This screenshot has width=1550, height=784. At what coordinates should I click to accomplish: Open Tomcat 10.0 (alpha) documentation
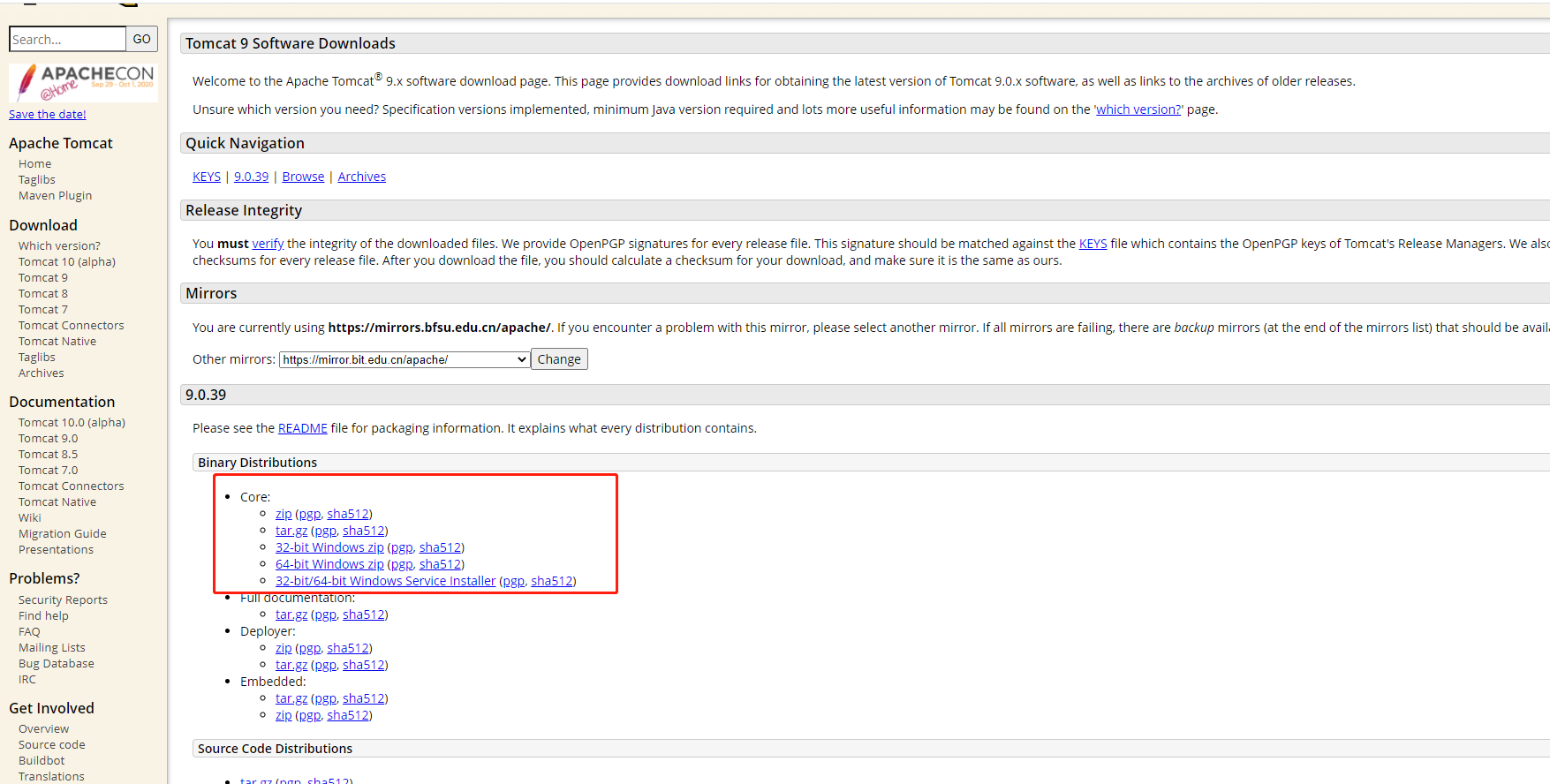pos(72,423)
